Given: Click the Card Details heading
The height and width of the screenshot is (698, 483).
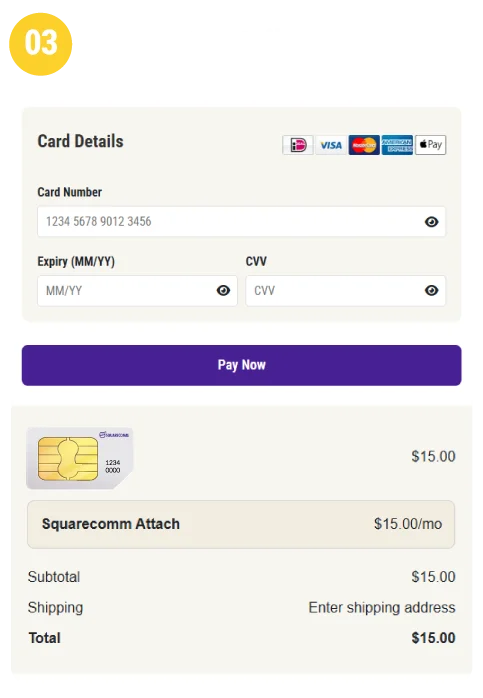Looking at the screenshot, I should [x=81, y=141].
